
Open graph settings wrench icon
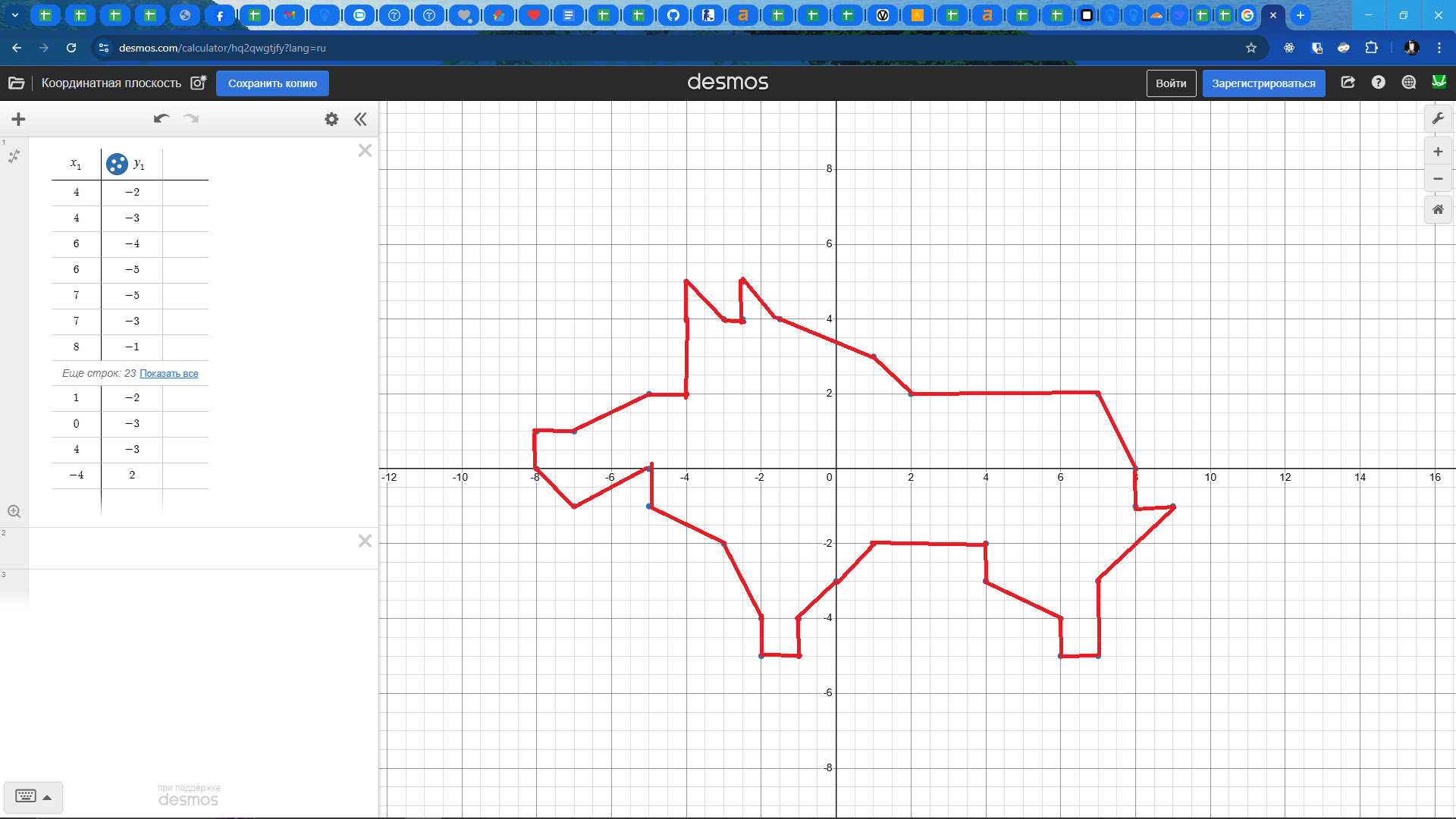[x=1438, y=118]
